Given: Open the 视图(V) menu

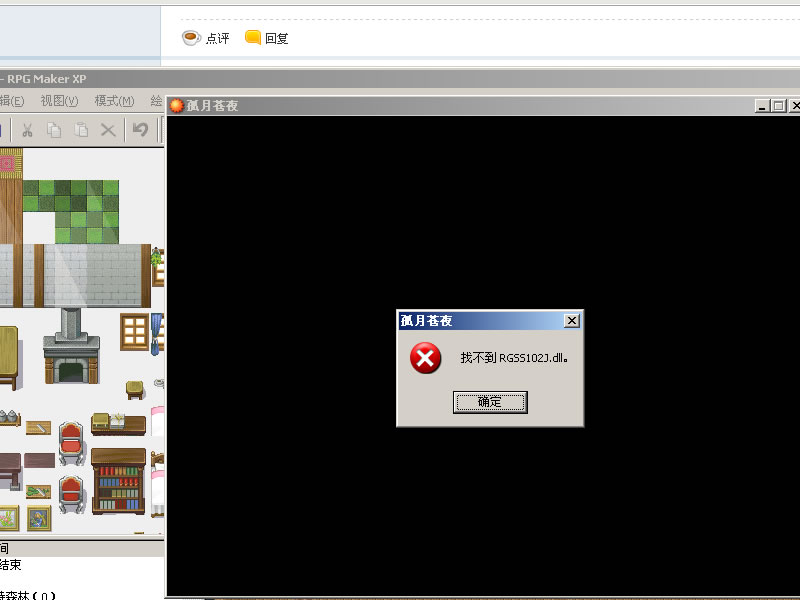Looking at the screenshot, I should pyautogui.click(x=59, y=101).
